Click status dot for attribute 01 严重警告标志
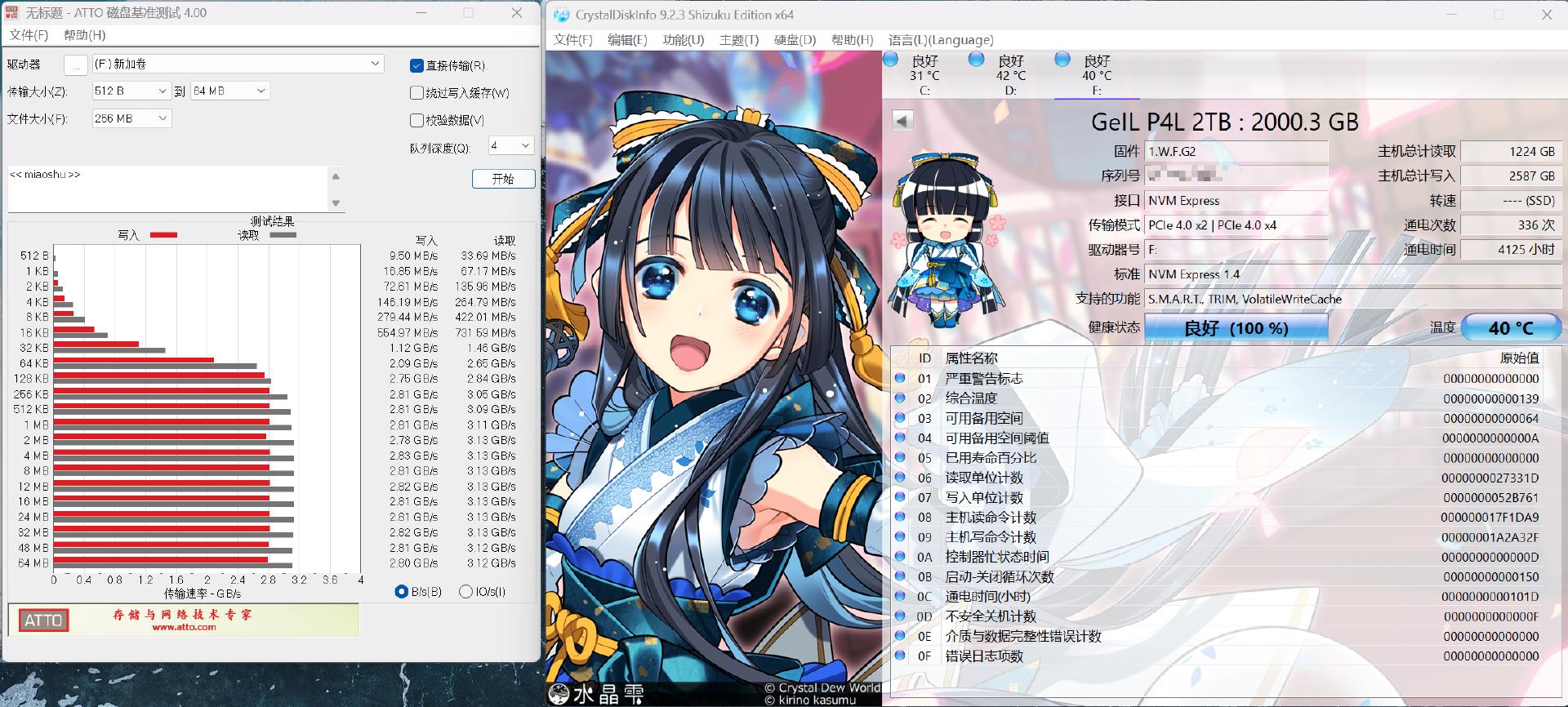 (x=900, y=378)
